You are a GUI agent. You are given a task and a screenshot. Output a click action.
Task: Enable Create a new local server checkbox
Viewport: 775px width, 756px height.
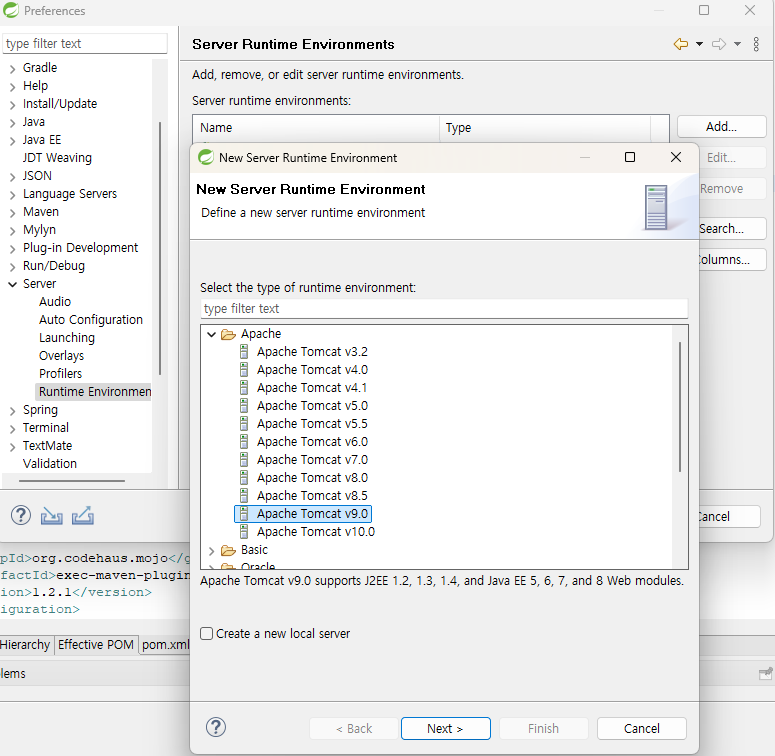(207, 633)
